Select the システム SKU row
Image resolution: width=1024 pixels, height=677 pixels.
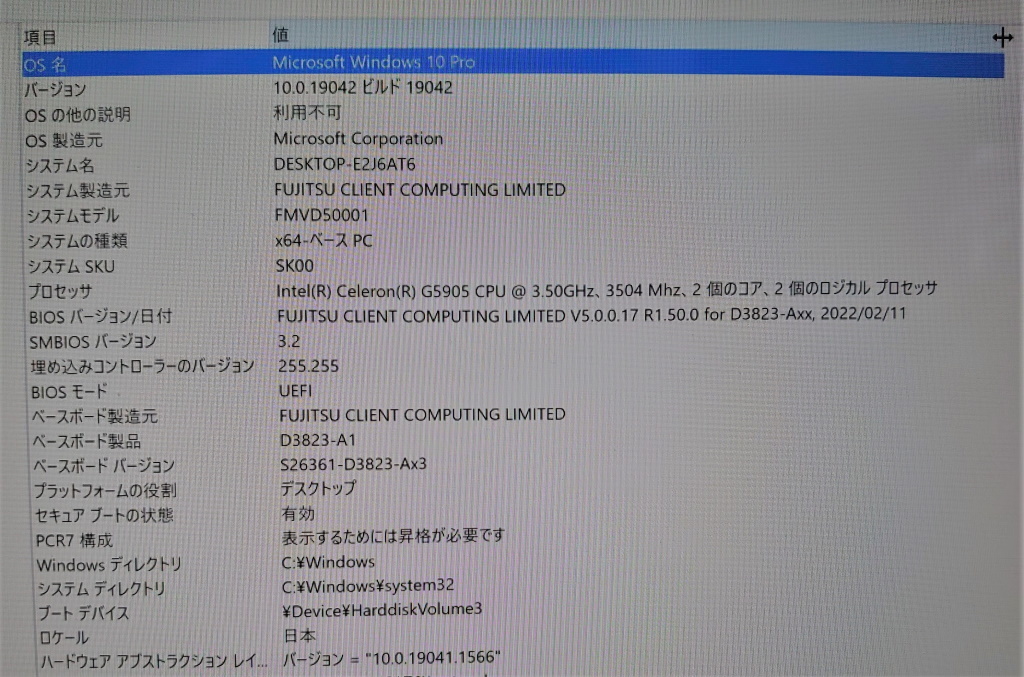point(71,267)
